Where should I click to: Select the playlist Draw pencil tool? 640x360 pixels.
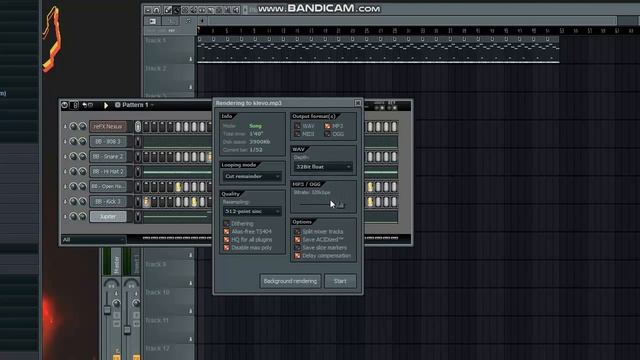[x=168, y=10]
